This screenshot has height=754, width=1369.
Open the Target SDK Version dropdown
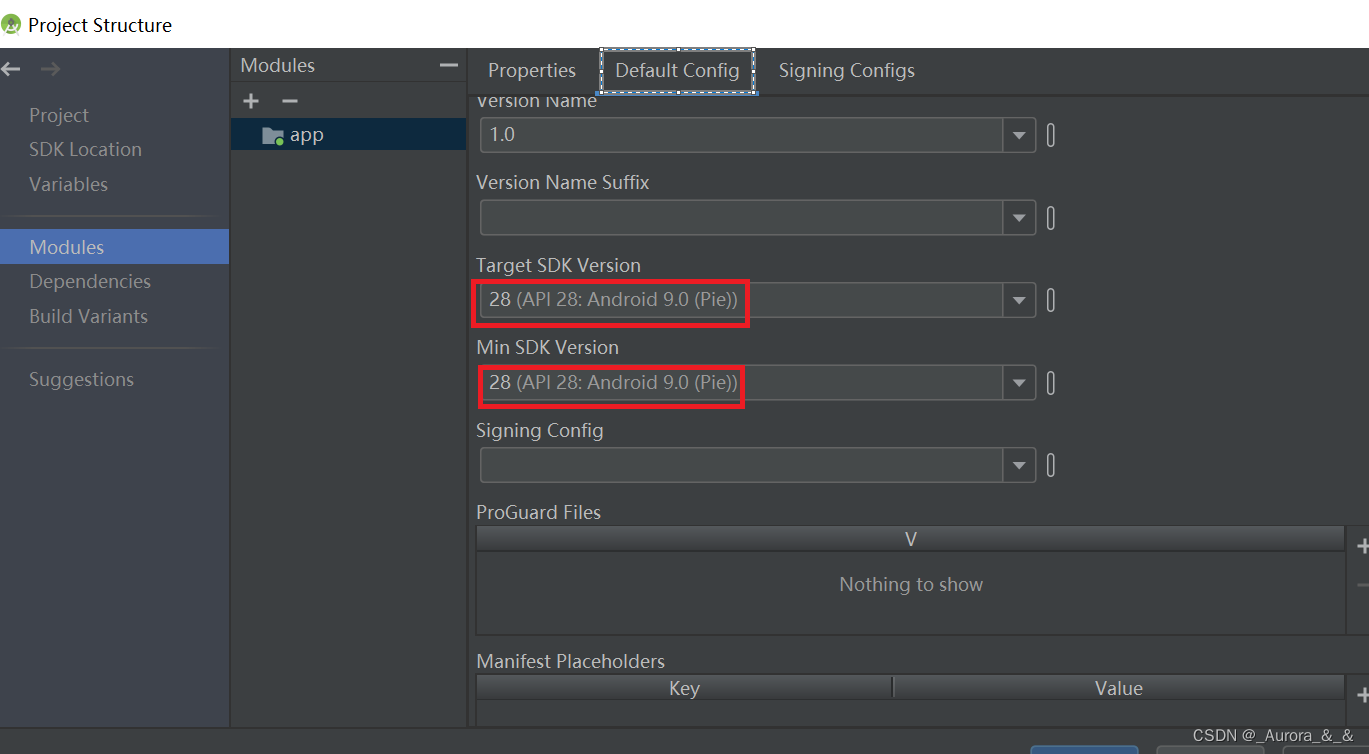(1018, 299)
